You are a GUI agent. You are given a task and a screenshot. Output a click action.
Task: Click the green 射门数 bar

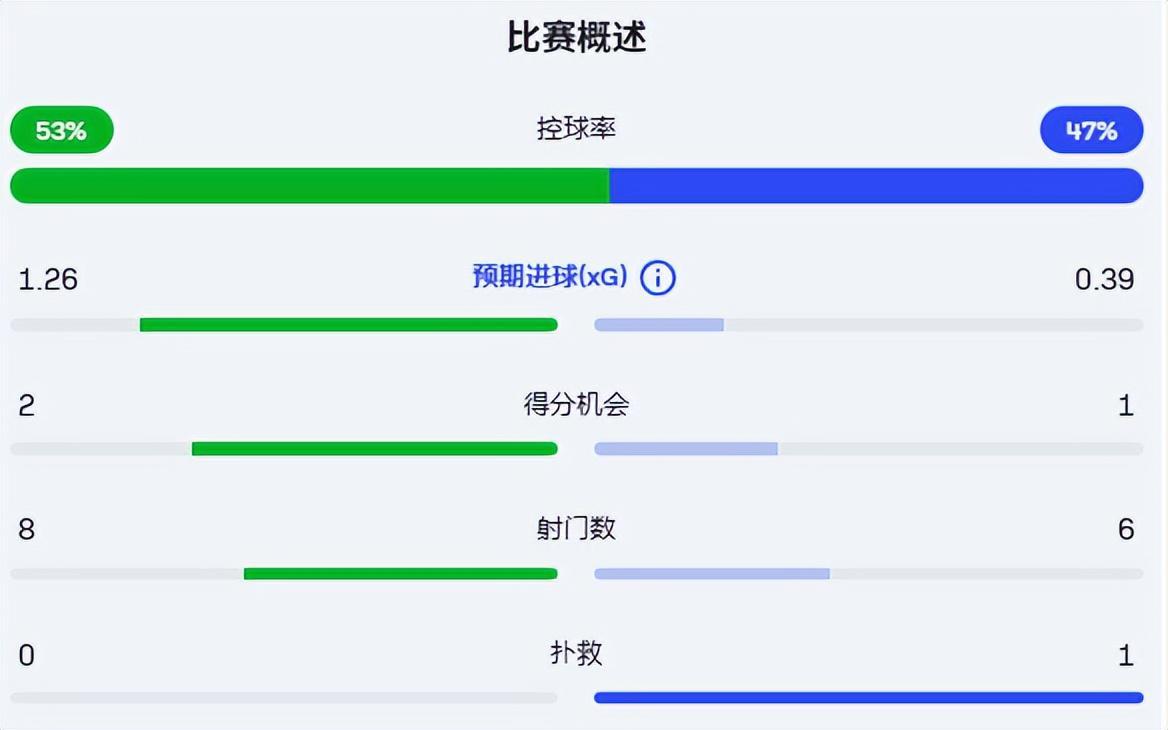[400, 574]
